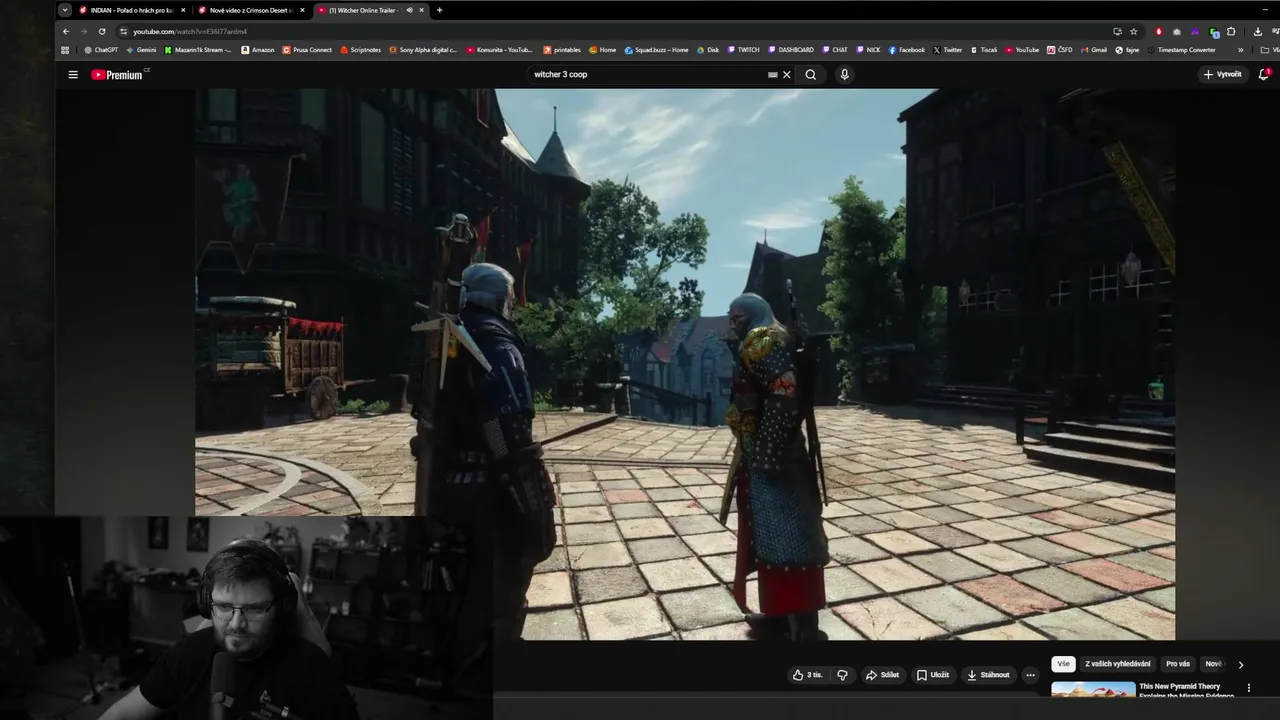This screenshot has width=1280, height=720.
Task: Open the TWITCH bookmark
Action: click(x=744, y=50)
